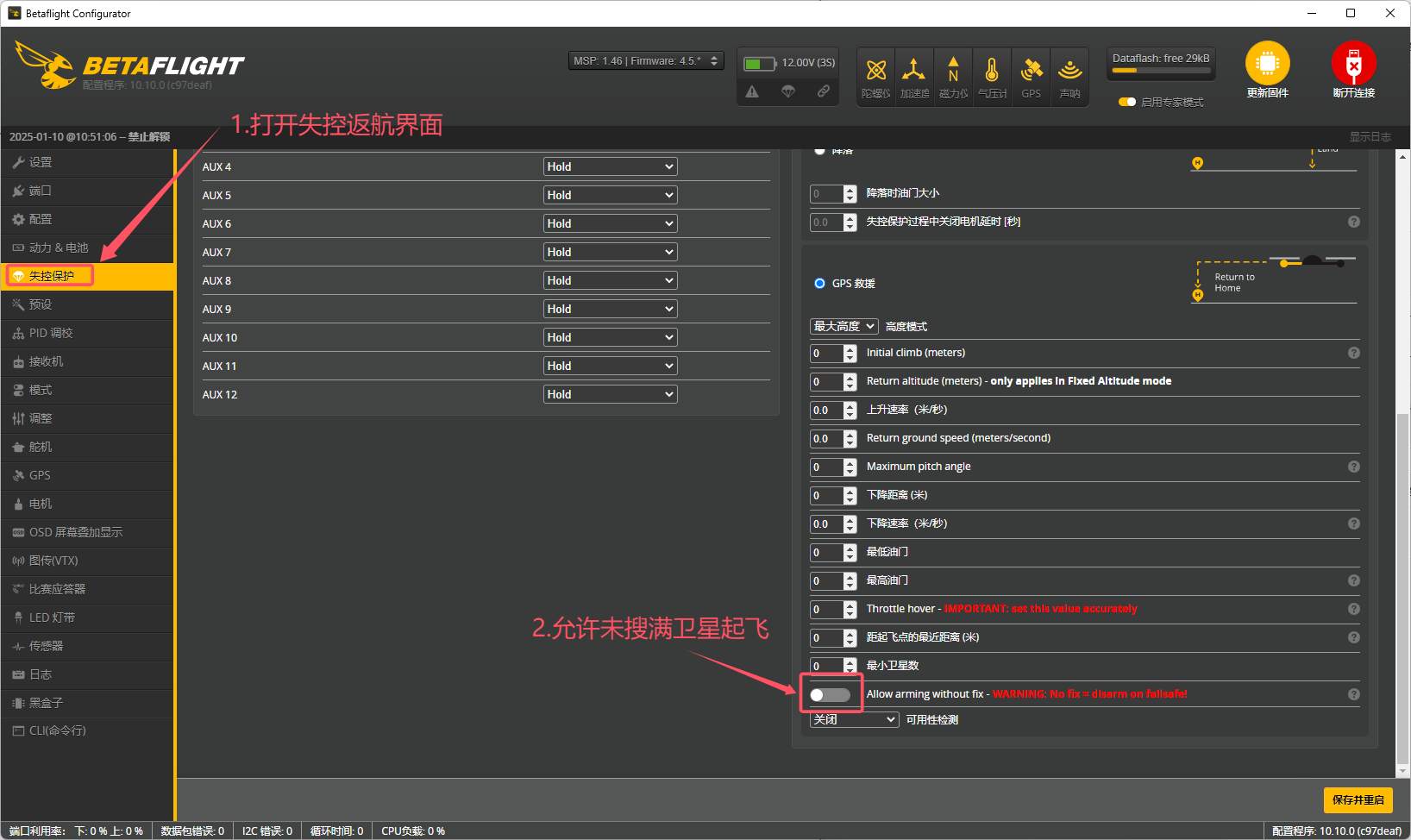
Task: Click the 断开连接 disconnect USB icon
Action: [x=1353, y=63]
